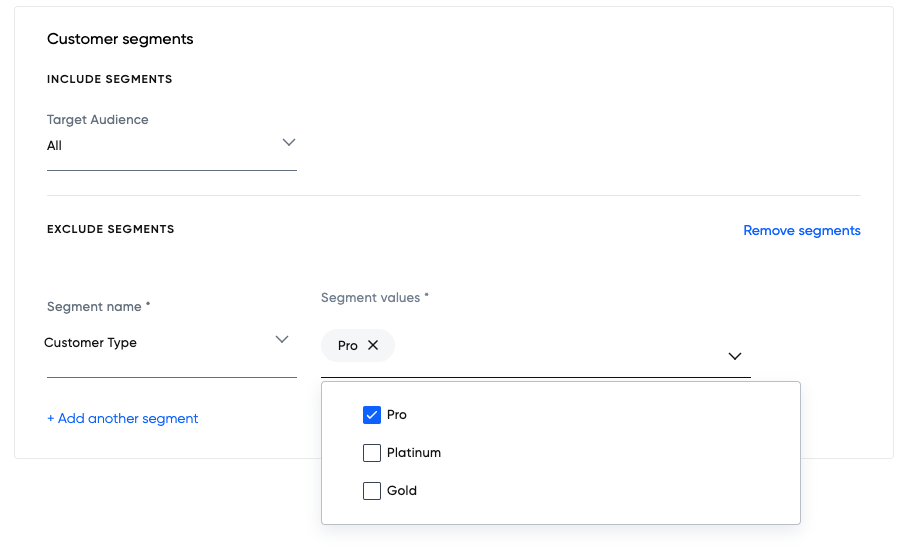Click the Pro chip in Segment values
Image resolution: width=912 pixels, height=549 pixels.
[x=347, y=346]
